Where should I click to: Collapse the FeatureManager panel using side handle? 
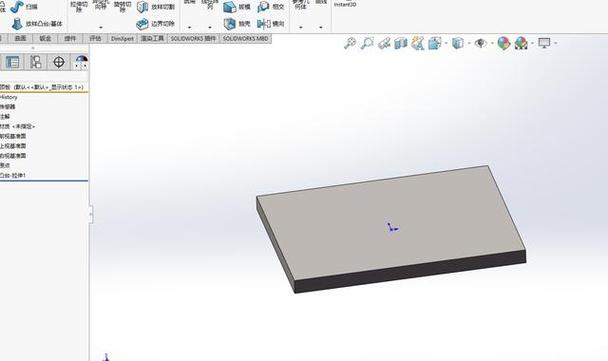point(91,214)
